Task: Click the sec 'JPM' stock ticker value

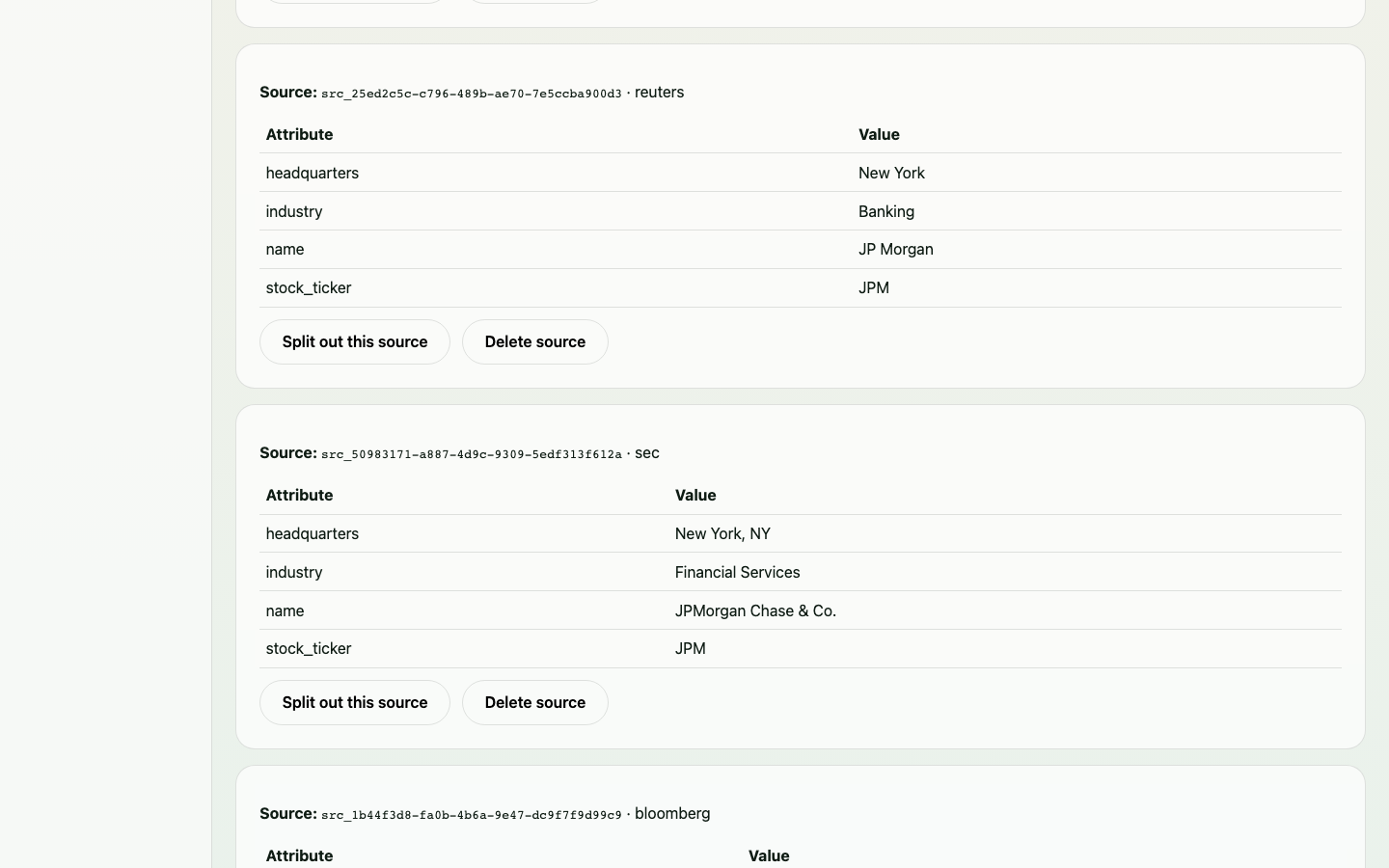Action: tap(691, 648)
